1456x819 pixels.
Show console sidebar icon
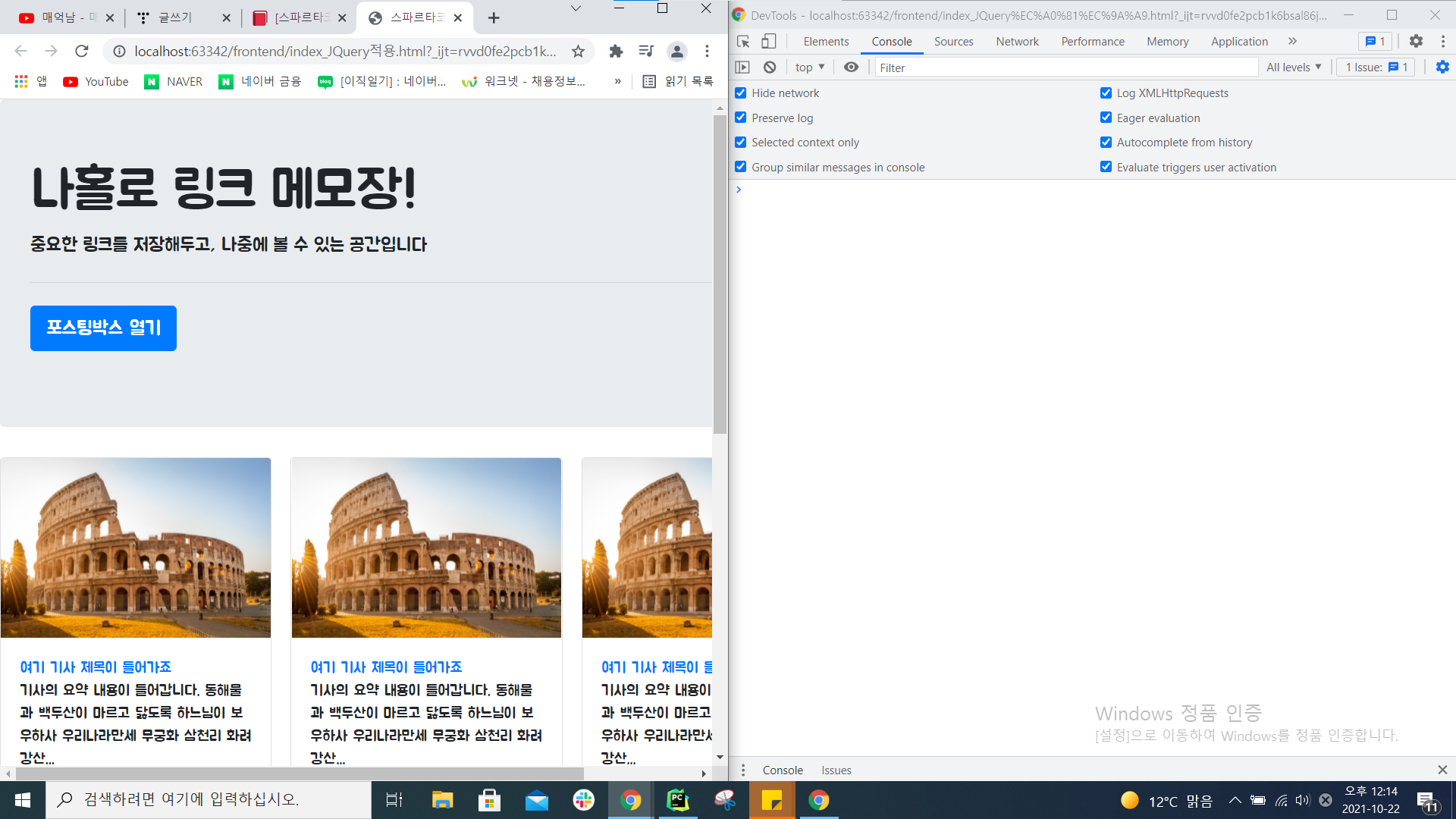tap(742, 67)
